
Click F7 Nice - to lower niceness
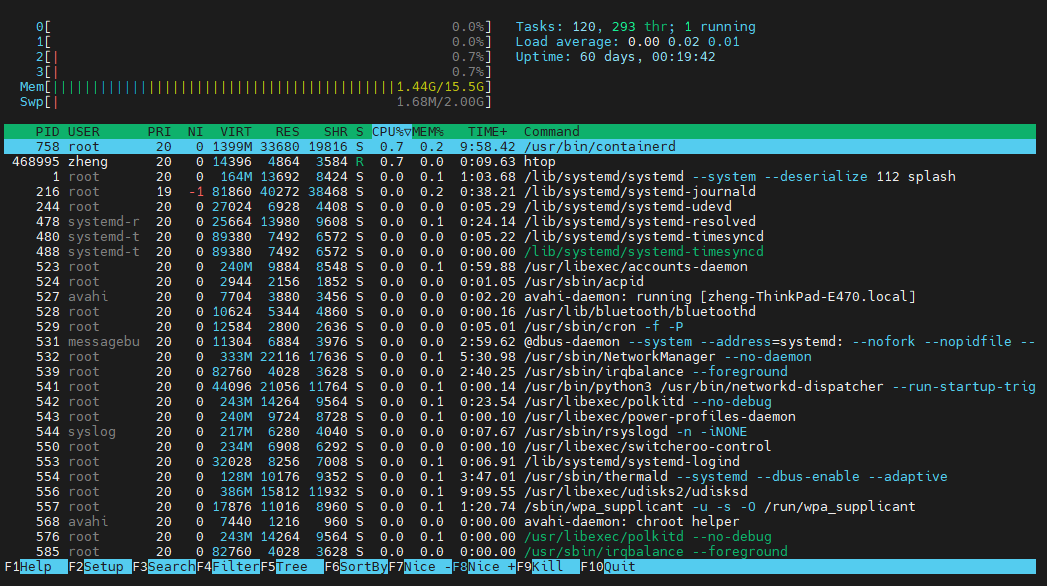click(x=421, y=567)
